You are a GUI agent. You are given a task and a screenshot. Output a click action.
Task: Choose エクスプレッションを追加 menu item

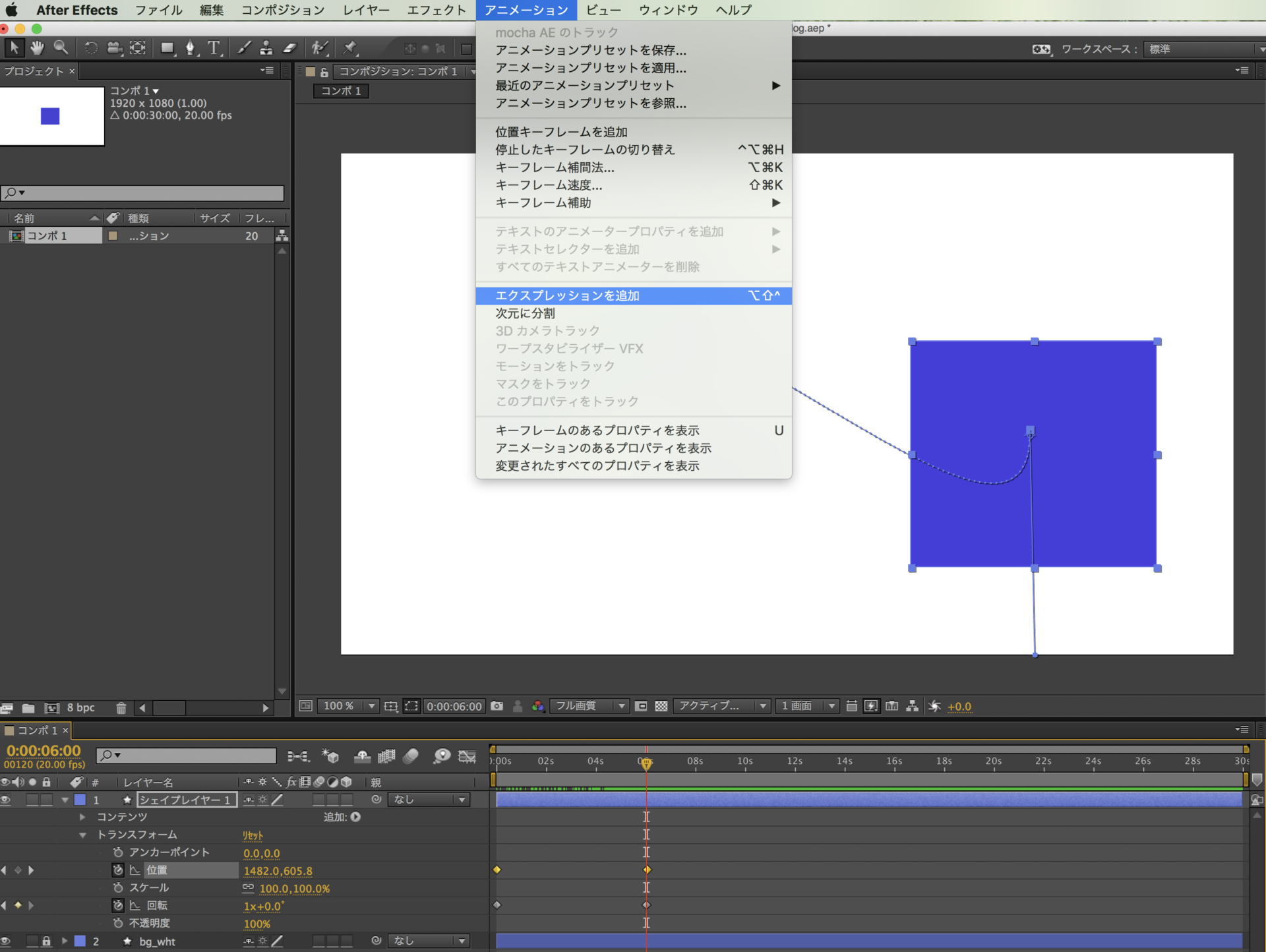point(634,295)
